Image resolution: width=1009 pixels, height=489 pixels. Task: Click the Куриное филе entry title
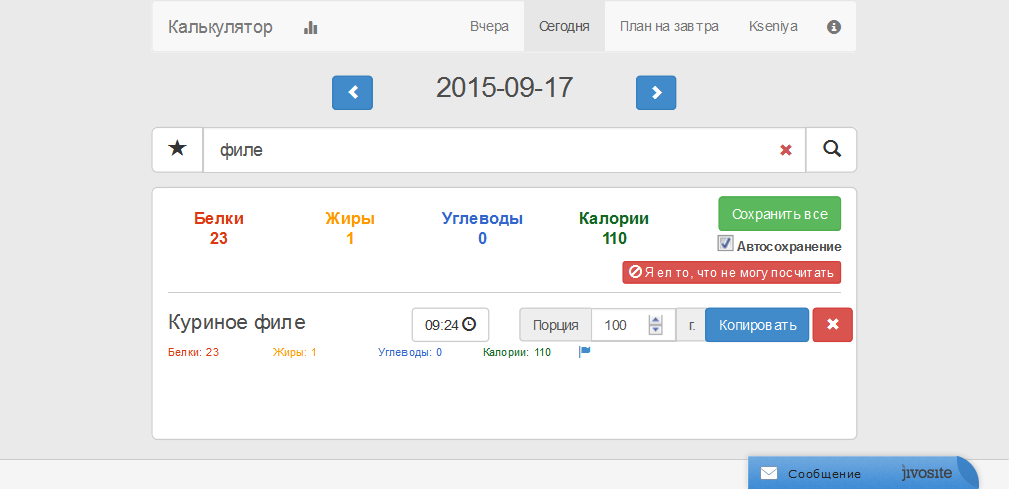[x=237, y=322]
